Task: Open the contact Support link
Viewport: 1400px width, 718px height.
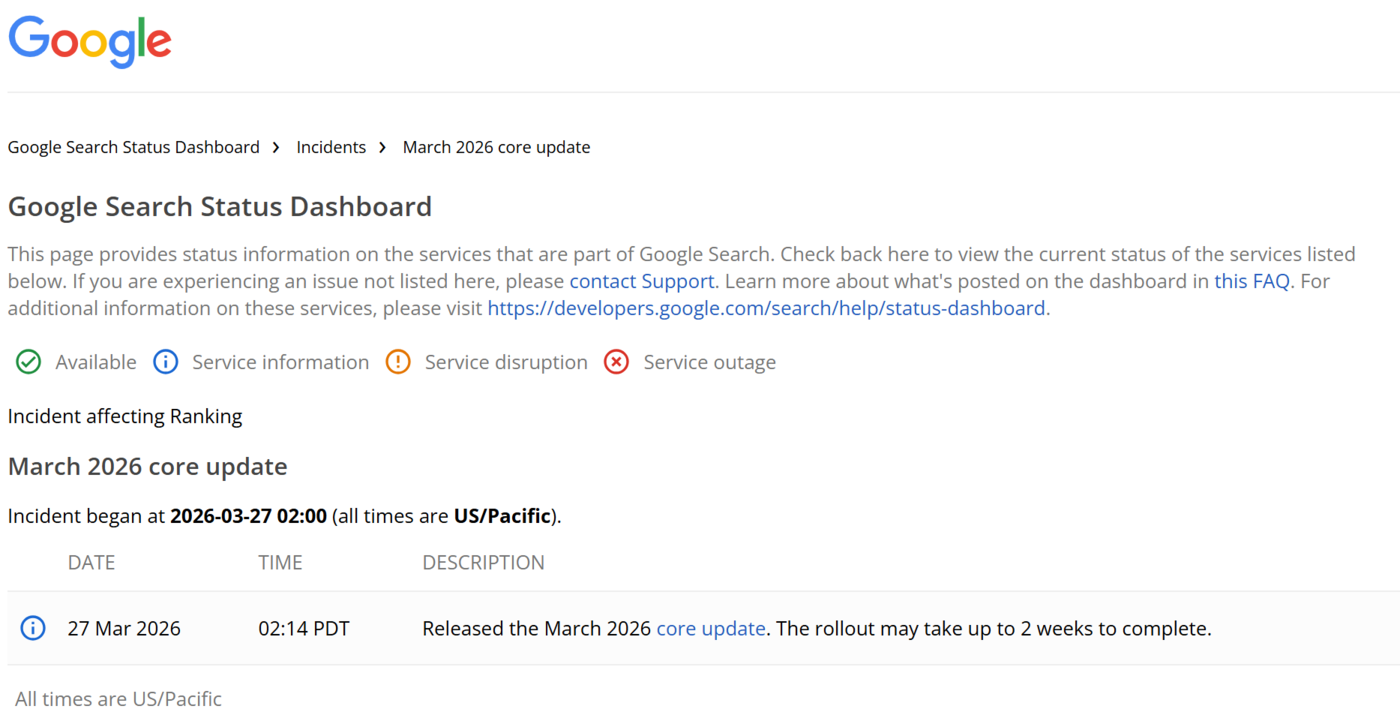Action: coord(641,281)
